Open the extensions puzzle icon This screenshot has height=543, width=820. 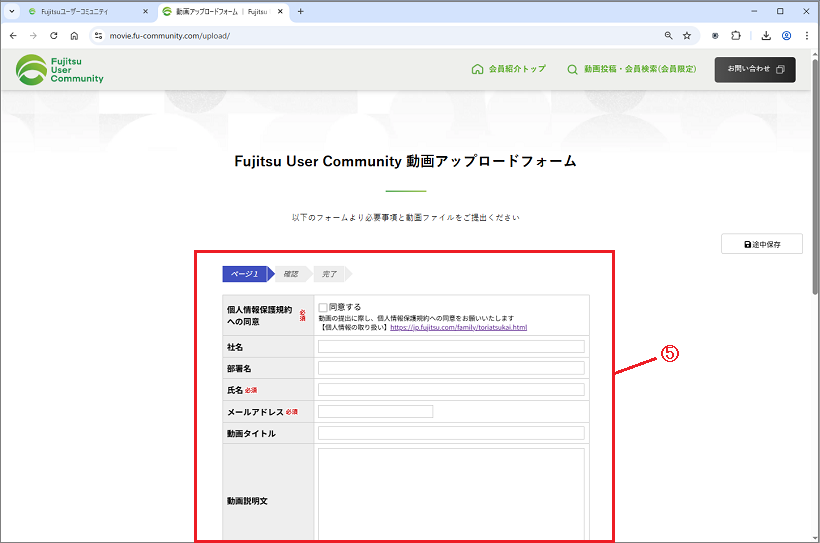[736, 36]
